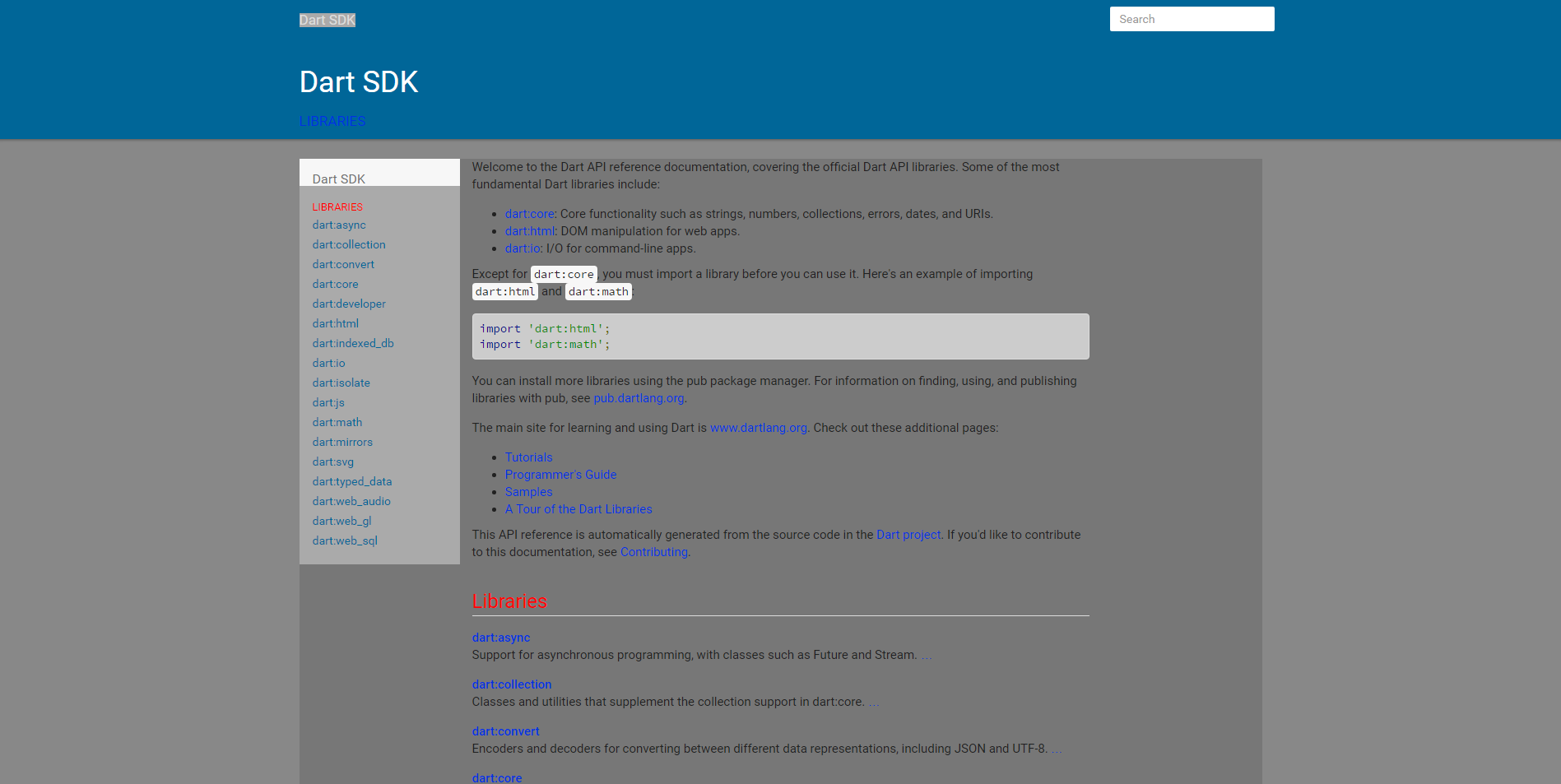
Task: Follow the Dart project link
Action: pyautogui.click(x=908, y=535)
